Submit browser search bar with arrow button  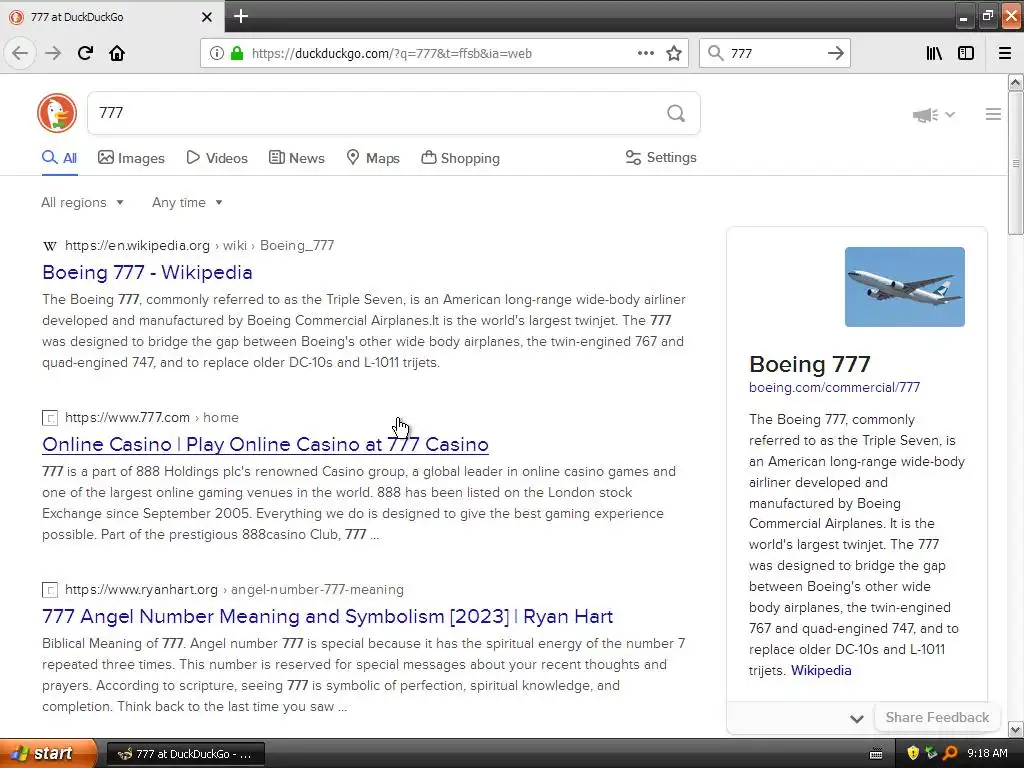click(x=835, y=53)
